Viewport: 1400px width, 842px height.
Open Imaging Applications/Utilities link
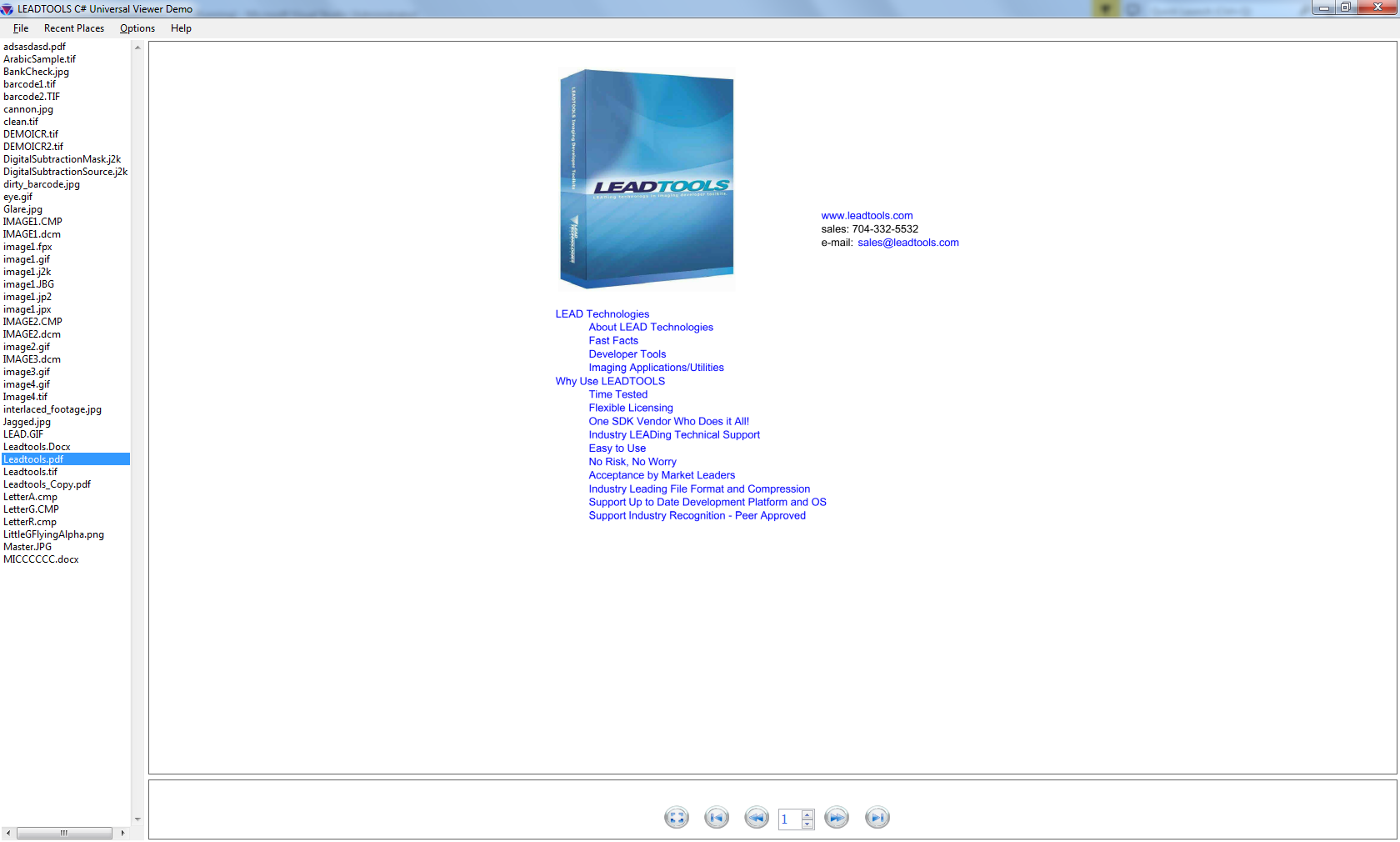click(x=657, y=368)
